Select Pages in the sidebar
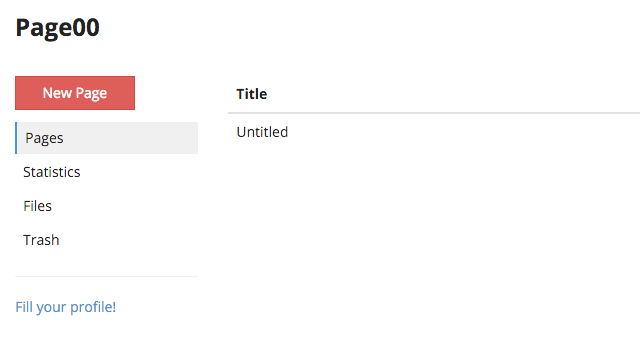 107,138
